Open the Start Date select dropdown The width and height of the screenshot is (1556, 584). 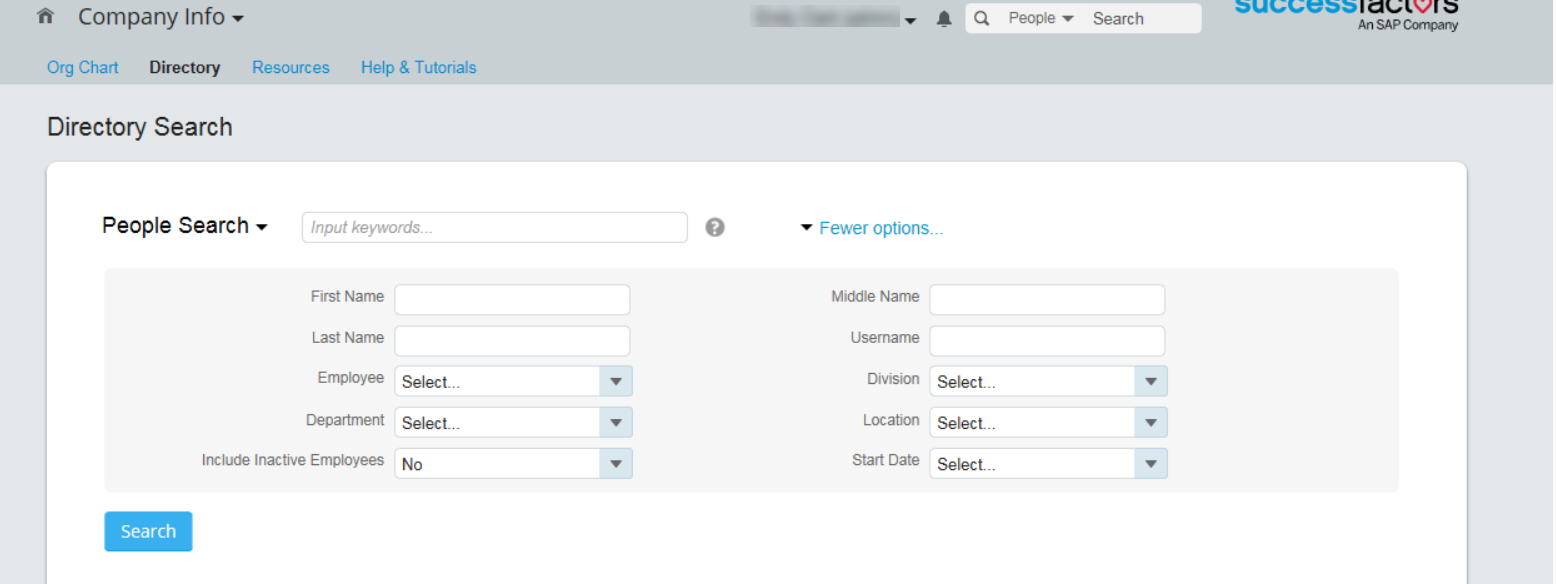pyautogui.click(x=1048, y=463)
